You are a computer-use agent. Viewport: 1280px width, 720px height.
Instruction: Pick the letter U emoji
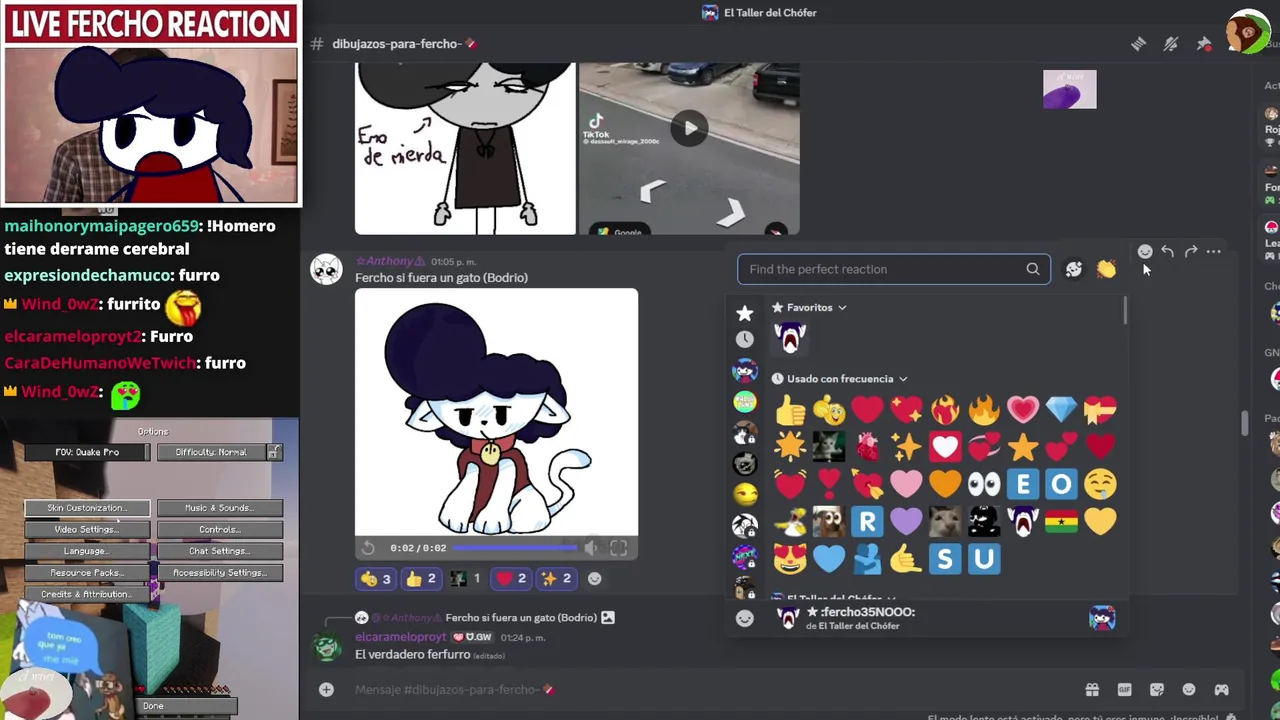click(x=984, y=558)
